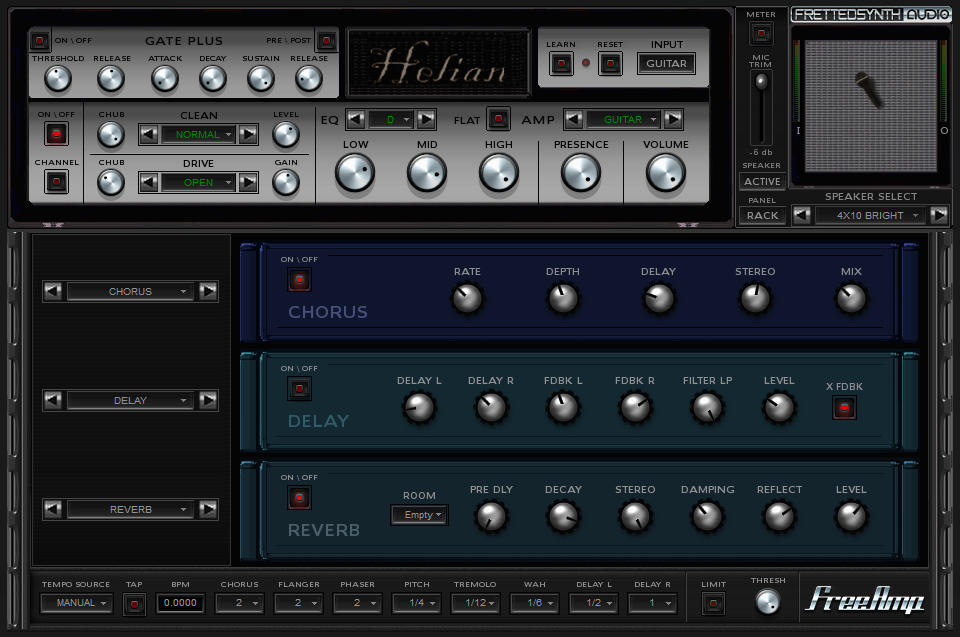Click the EQ LOW knob
The image size is (960, 637).
tap(355, 173)
